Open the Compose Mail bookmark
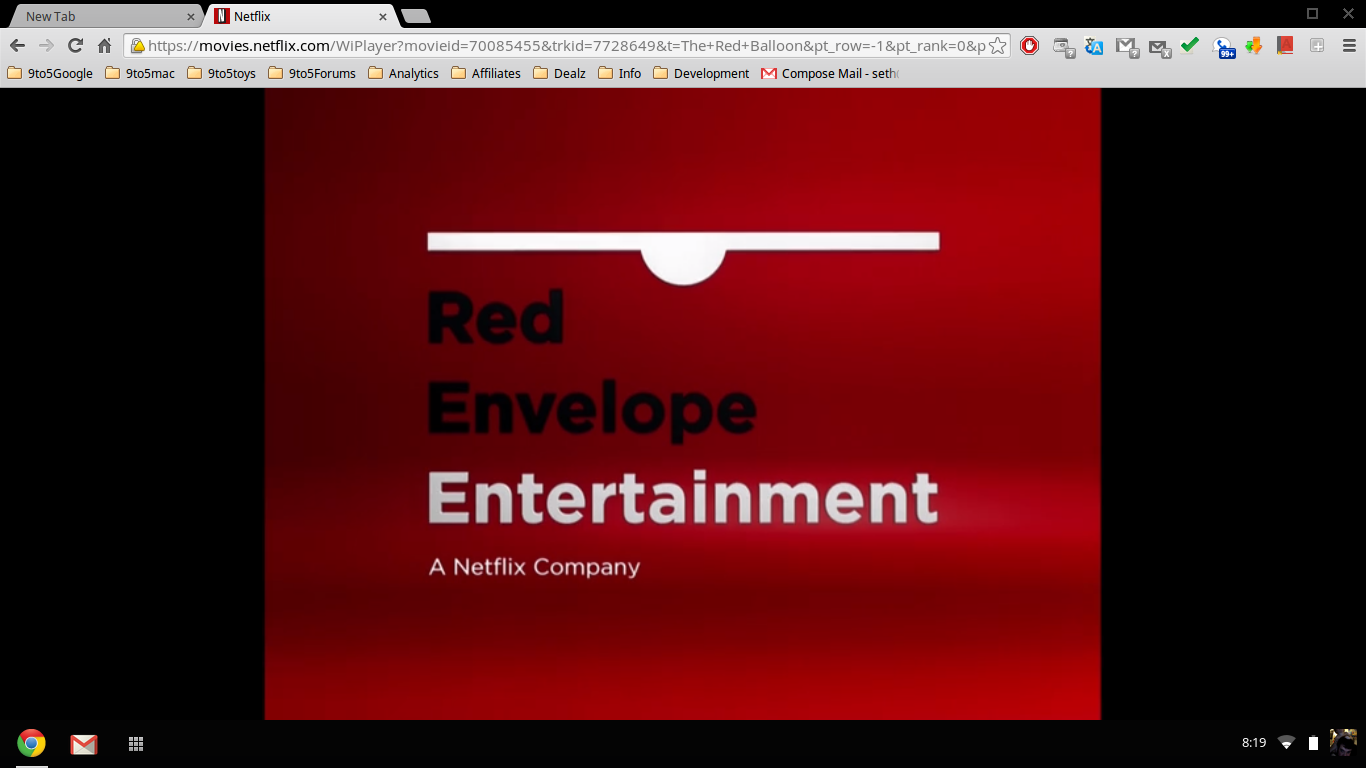 829,73
